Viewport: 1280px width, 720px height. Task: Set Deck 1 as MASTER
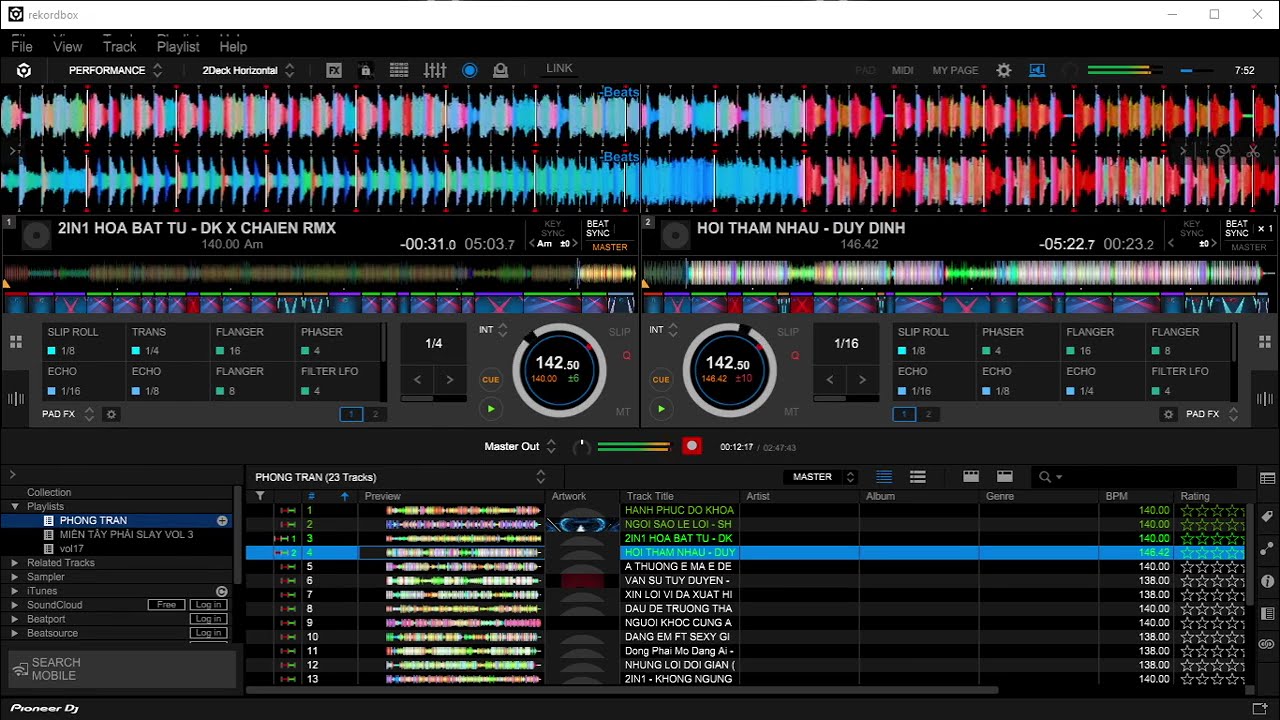[x=609, y=247]
